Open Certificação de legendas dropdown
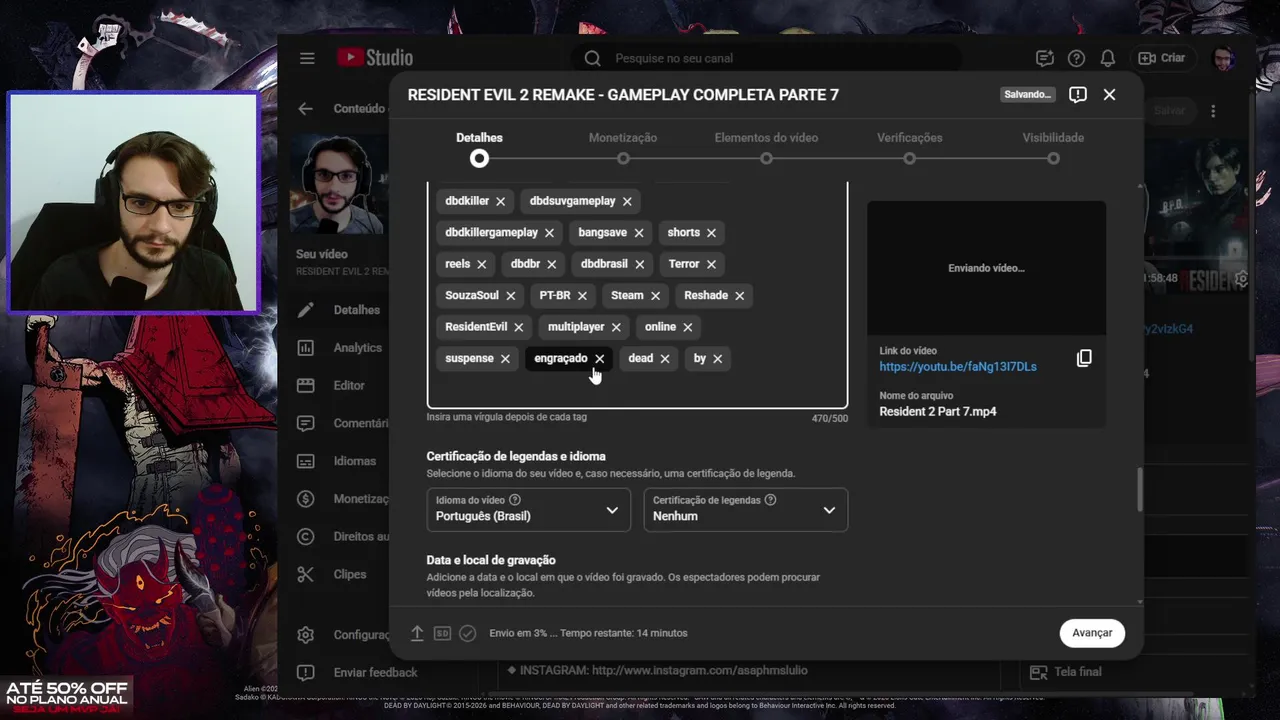The image size is (1280, 720). (x=746, y=510)
